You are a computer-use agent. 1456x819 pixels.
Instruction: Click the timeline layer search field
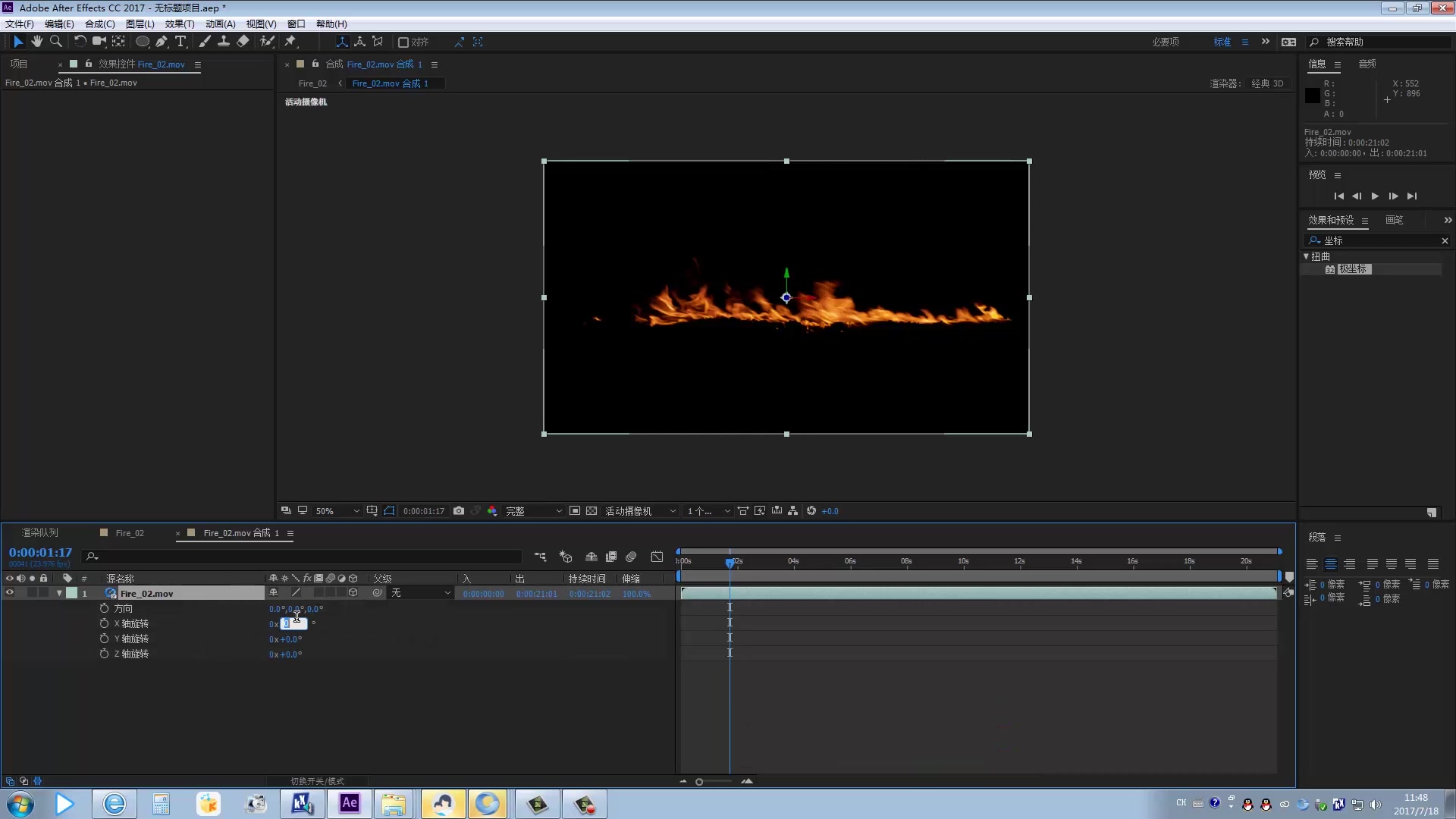point(302,557)
